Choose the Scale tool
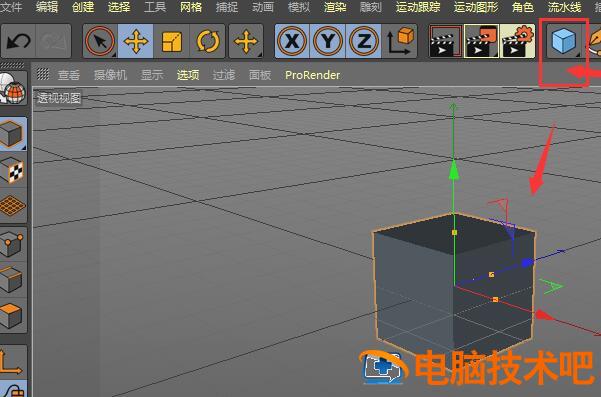The height and width of the screenshot is (397, 601). [x=171, y=41]
